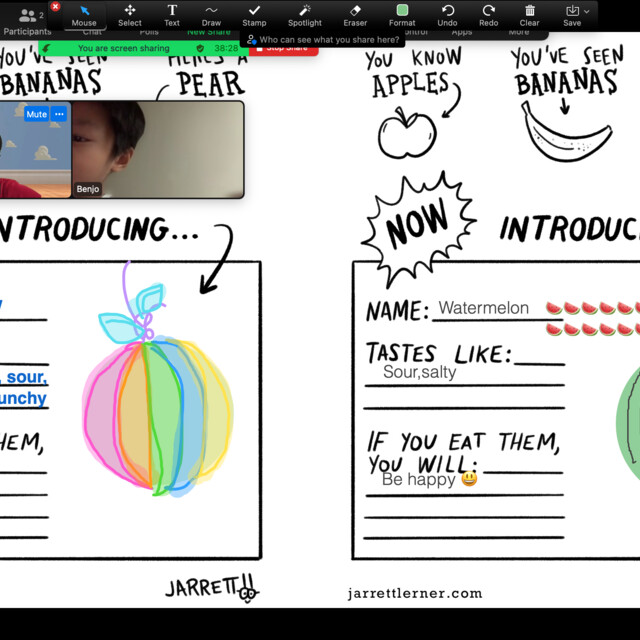
Task: Open the Format color options
Action: click(402, 14)
